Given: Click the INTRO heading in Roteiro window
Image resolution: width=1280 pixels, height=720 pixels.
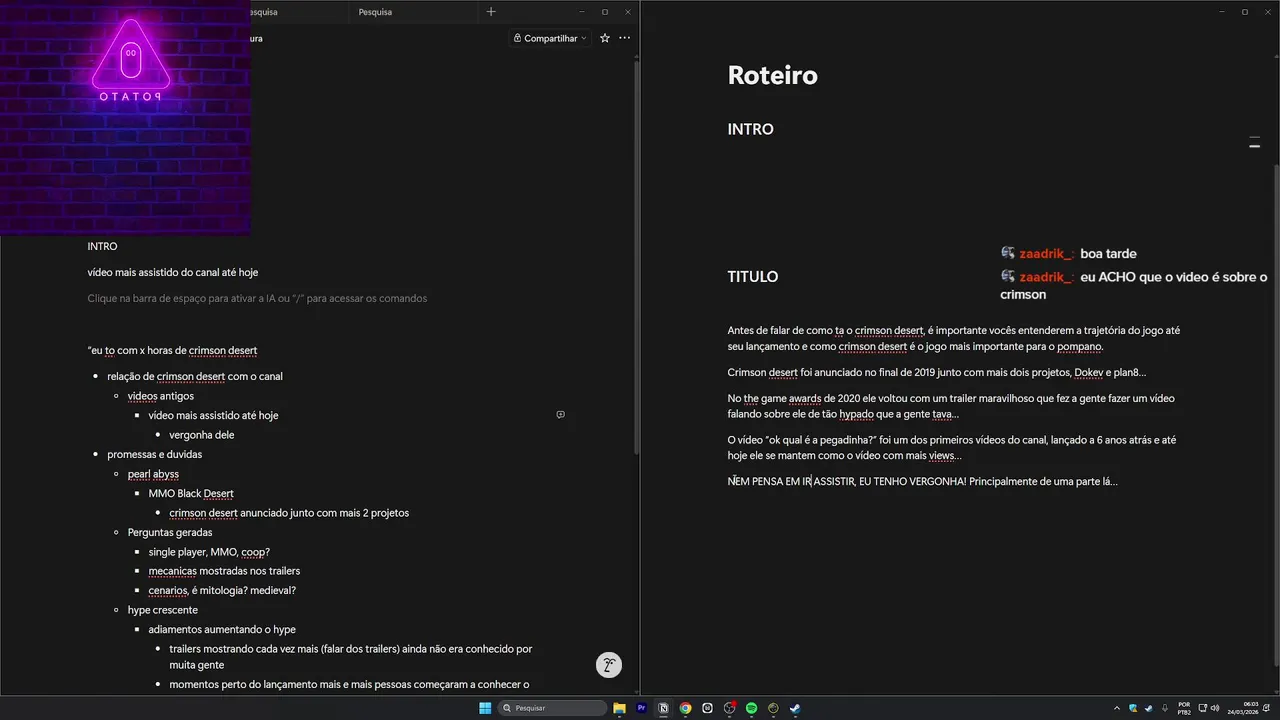Looking at the screenshot, I should click(x=750, y=129).
